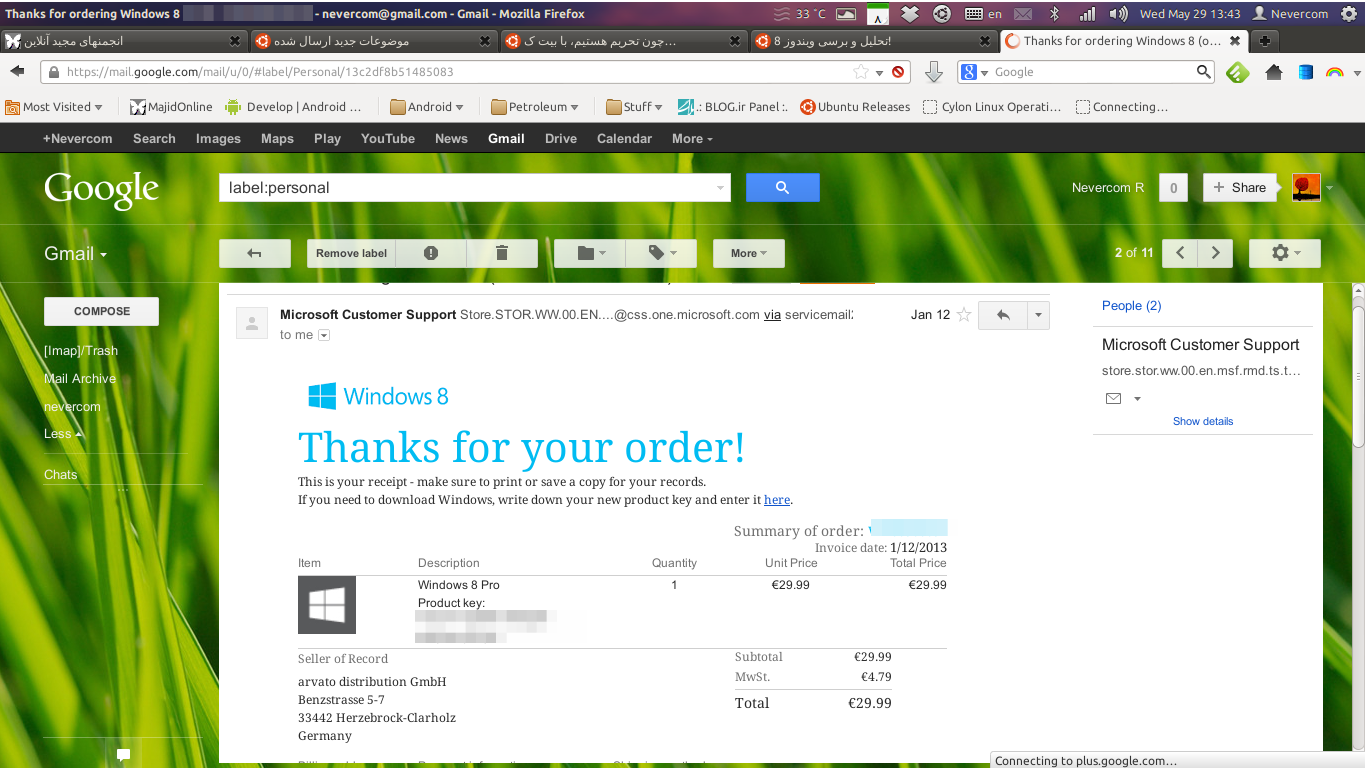Open the Gmail settings gear menu
Screen dimensions: 1366x768
pyautogui.click(x=1285, y=253)
